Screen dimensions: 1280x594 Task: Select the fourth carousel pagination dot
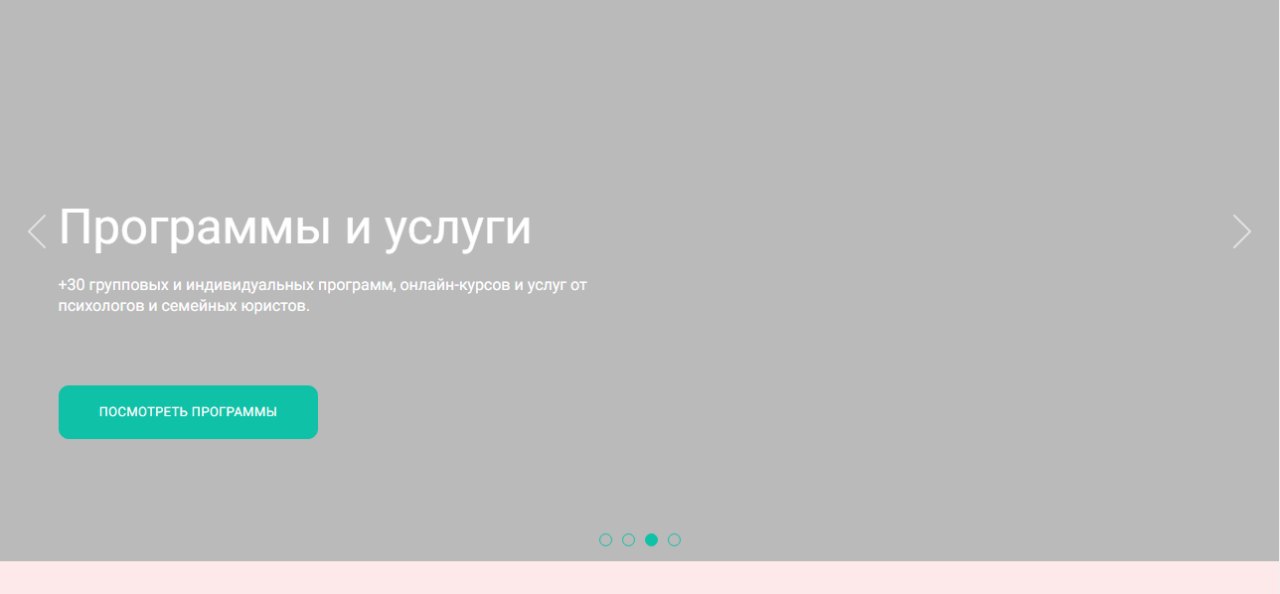[675, 540]
